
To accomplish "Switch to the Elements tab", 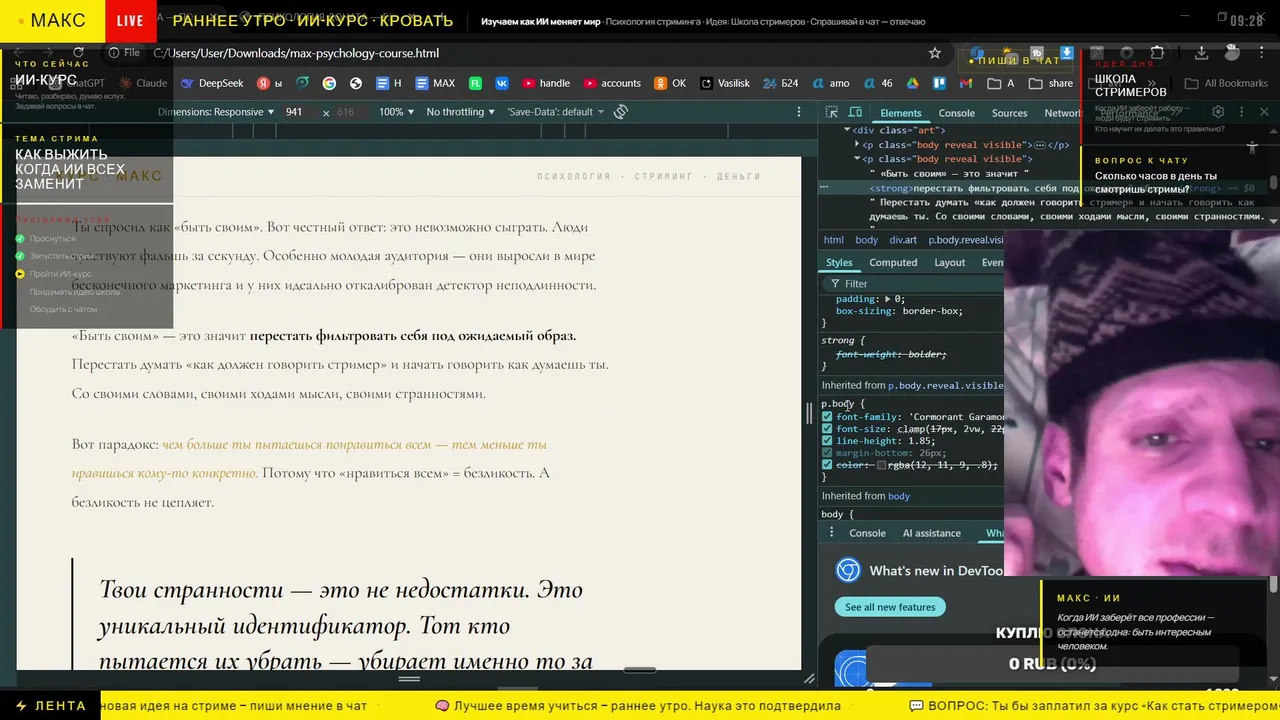I will click(900, 113).
